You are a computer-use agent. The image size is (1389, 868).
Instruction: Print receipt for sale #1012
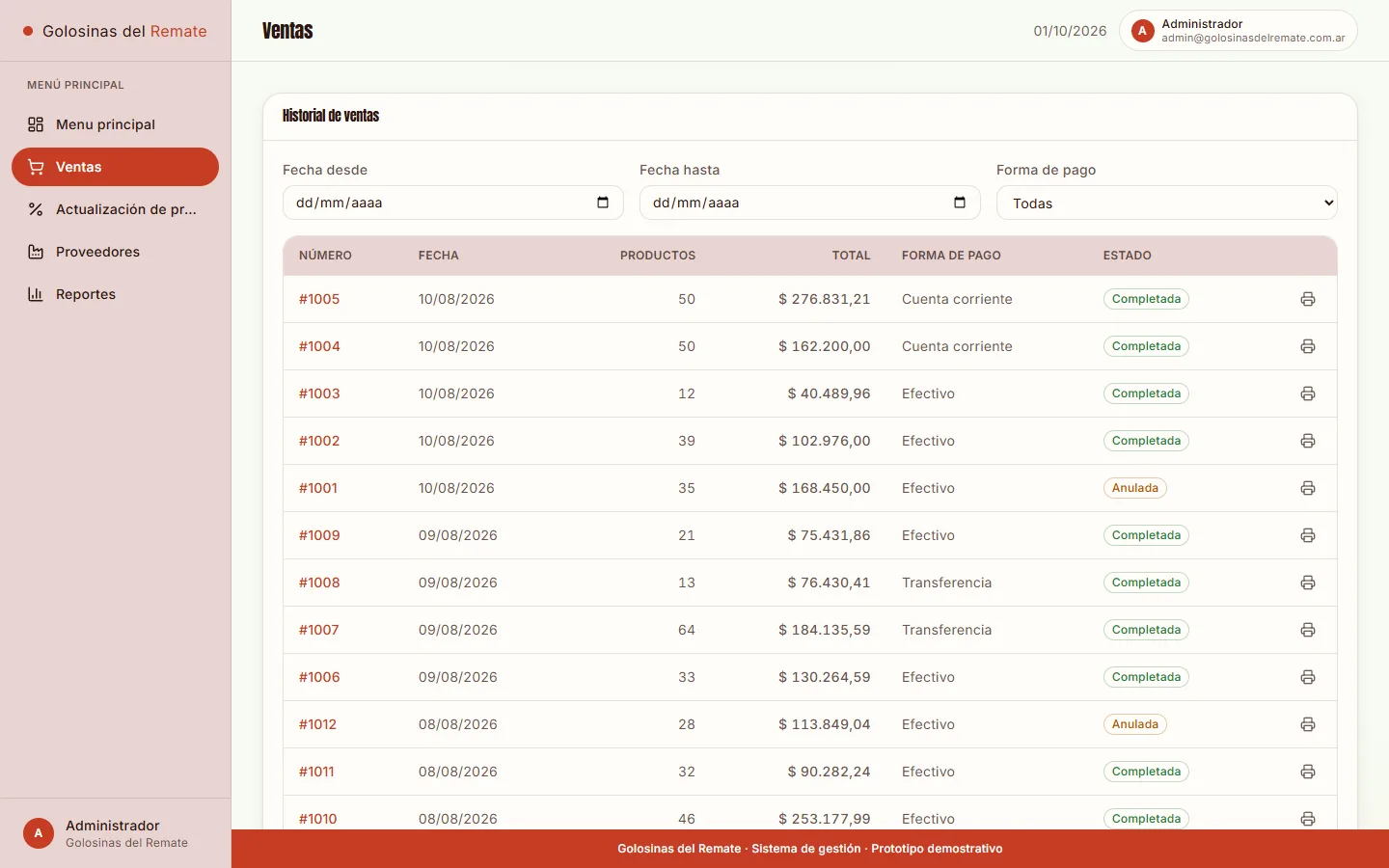pos(1308,724)
